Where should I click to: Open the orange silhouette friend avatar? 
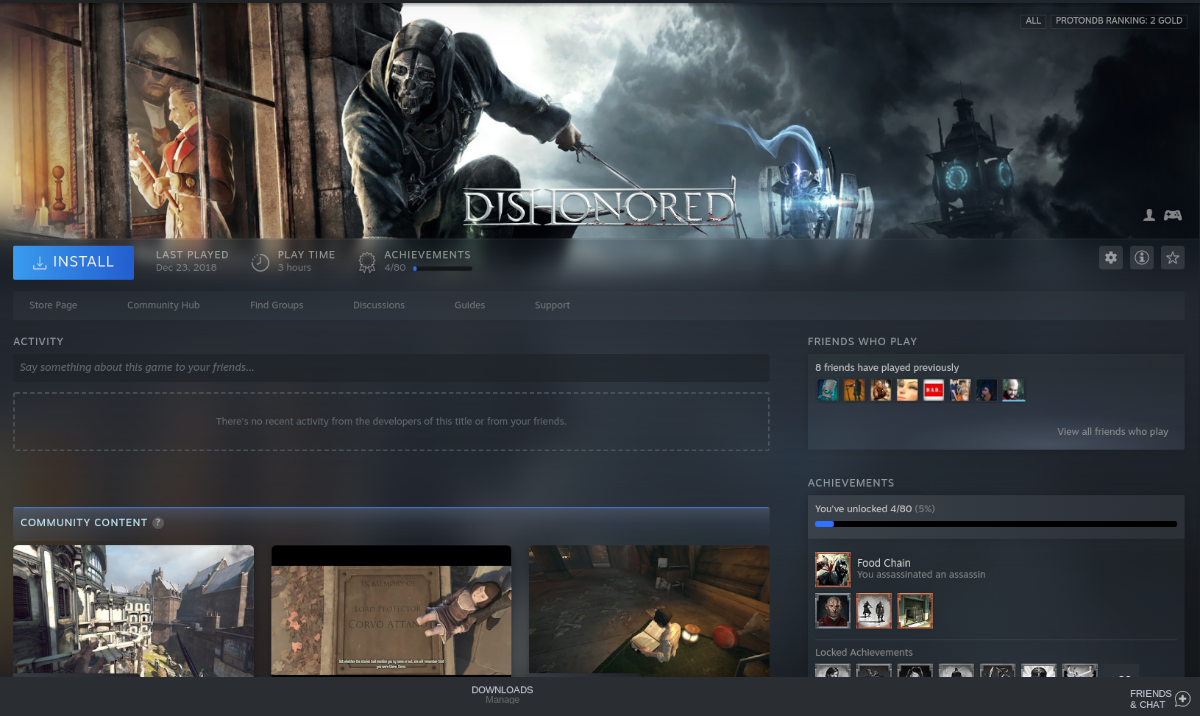[854, 390]
